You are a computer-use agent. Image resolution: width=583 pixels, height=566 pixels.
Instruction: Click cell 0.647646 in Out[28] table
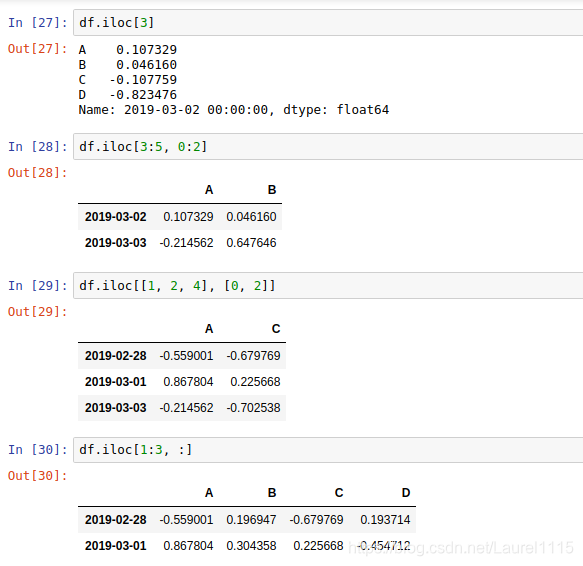pyautogui.click(x=251, y=243)
